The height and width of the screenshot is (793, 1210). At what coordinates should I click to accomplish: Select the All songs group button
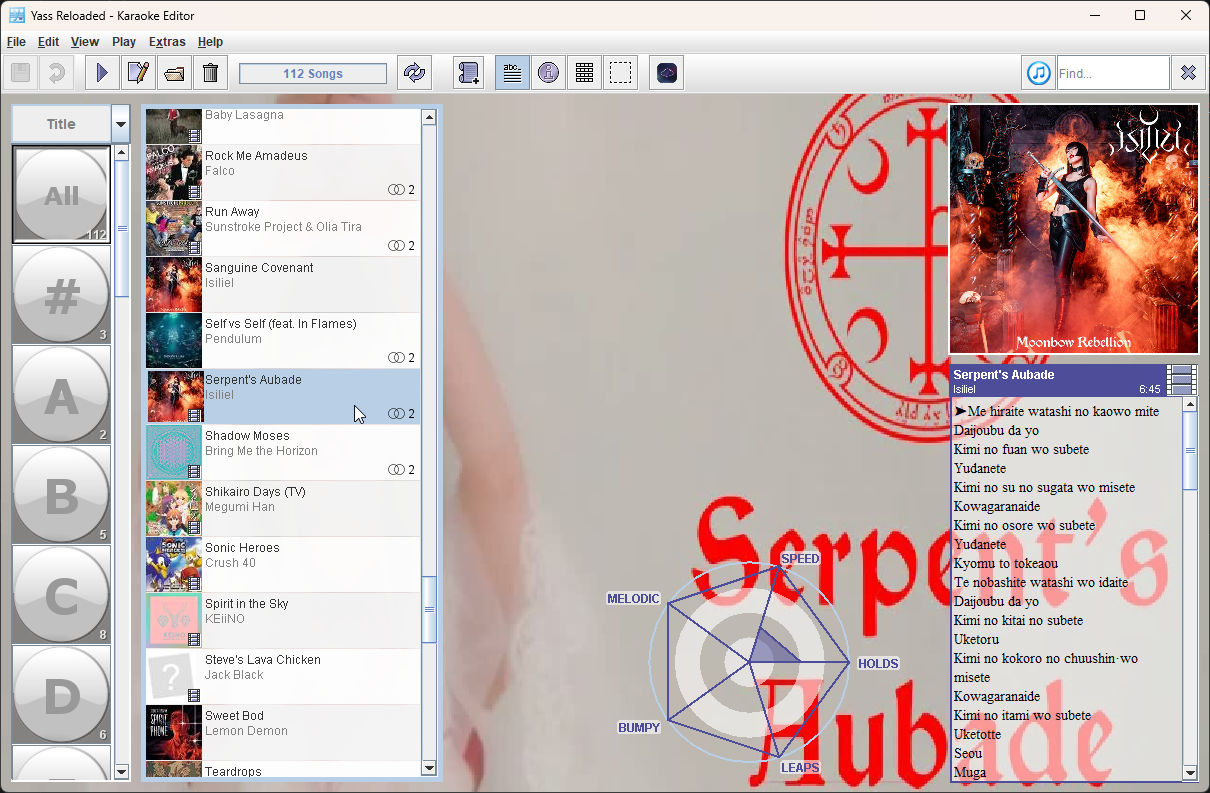click(x=61, y=195)
